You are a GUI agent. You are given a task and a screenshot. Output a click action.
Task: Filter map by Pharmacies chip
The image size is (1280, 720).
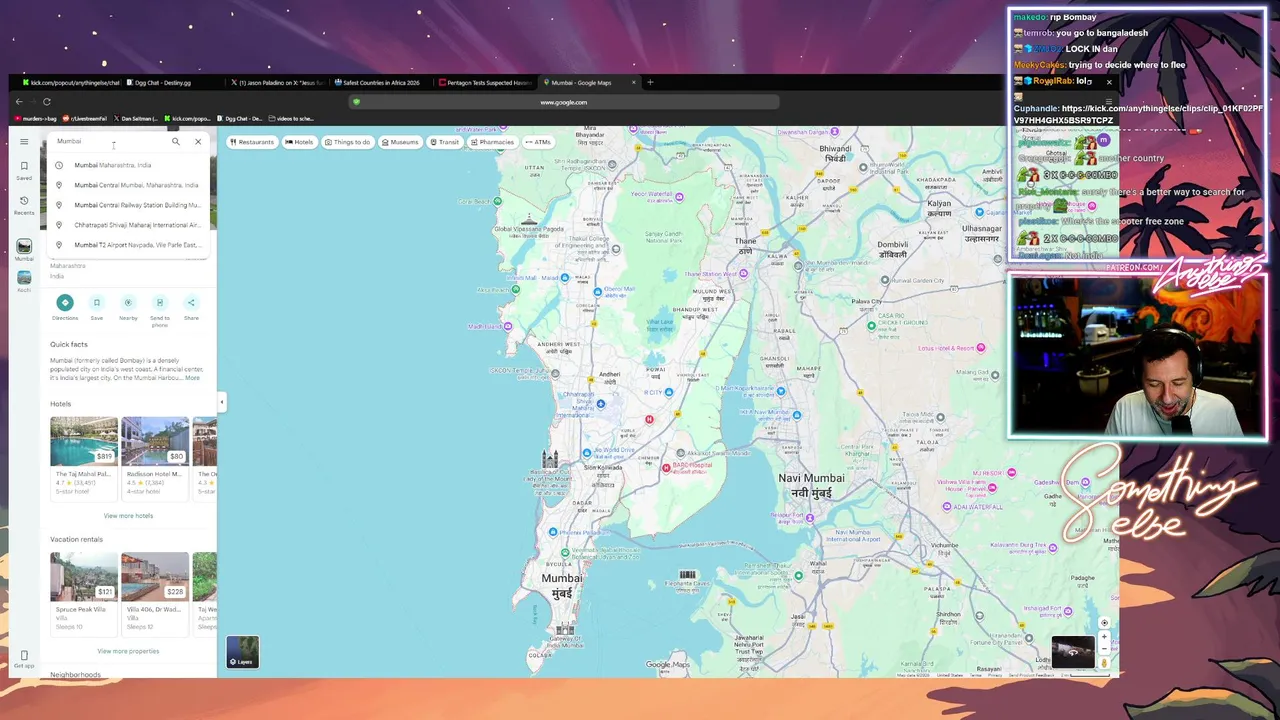point(492,142)
